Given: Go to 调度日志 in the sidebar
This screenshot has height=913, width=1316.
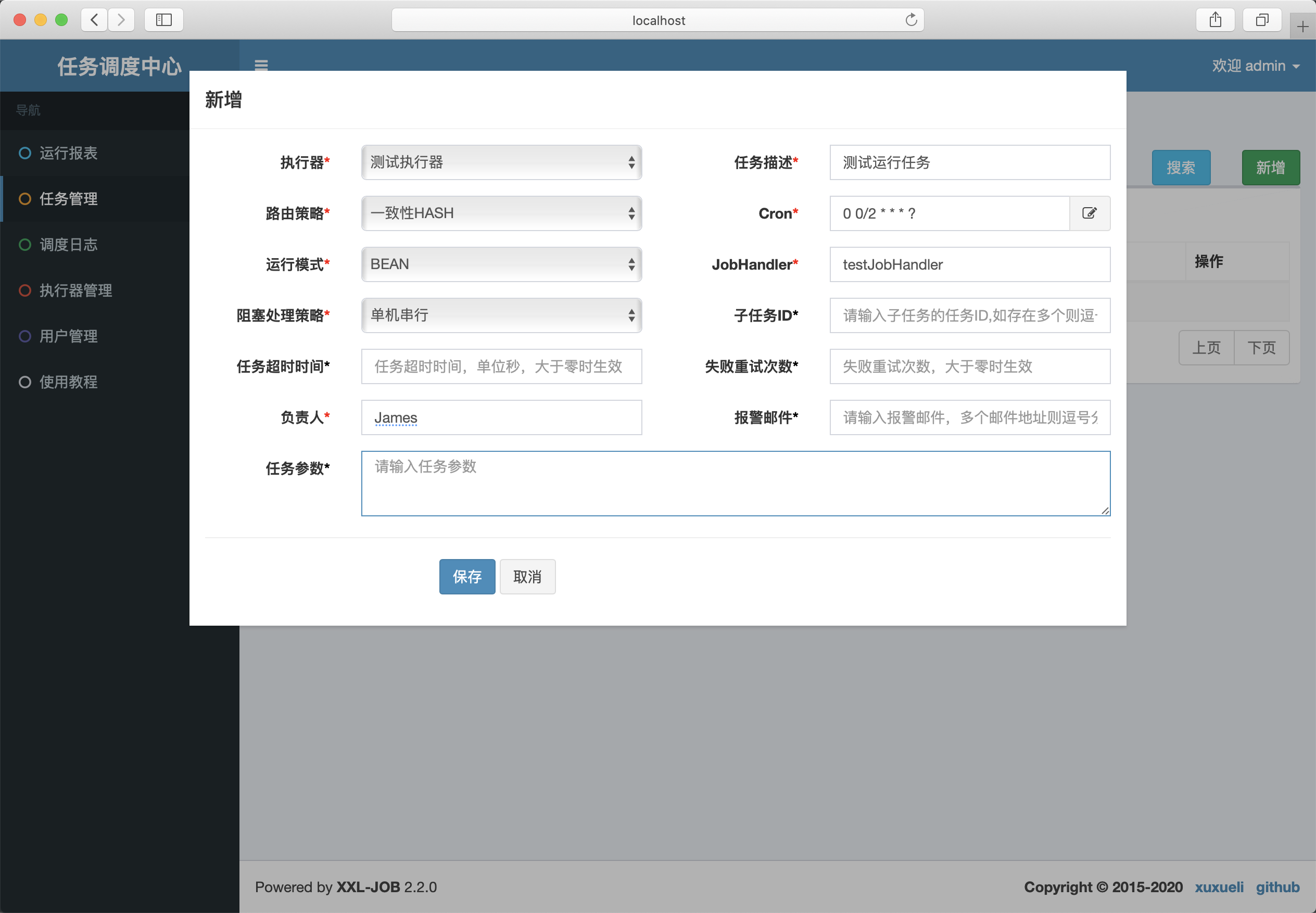Looking at the screenshot, I should (x=95, y=245).
